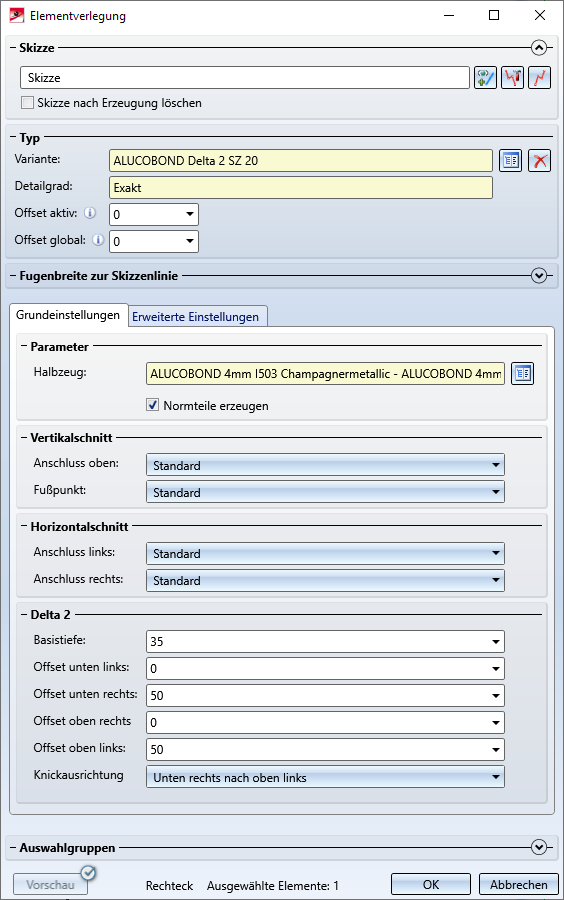564x900 pixels.
Task: Click the Abbrechen button
Action: pos(519,885)
